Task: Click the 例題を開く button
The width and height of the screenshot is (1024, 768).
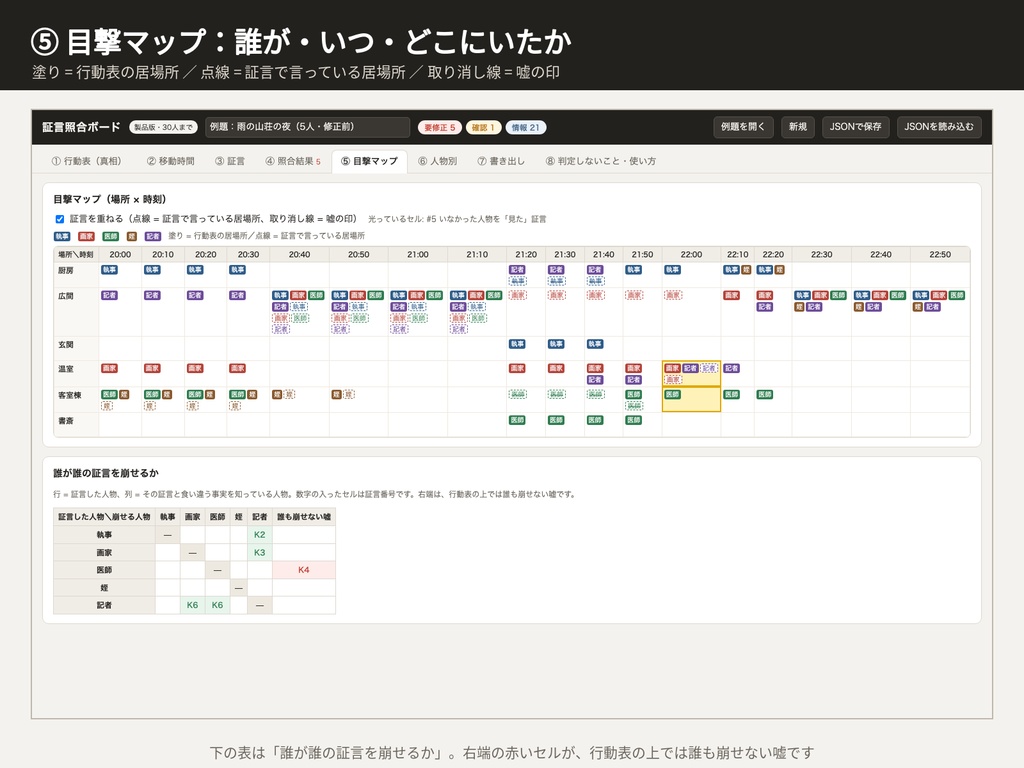Action: 743,127
